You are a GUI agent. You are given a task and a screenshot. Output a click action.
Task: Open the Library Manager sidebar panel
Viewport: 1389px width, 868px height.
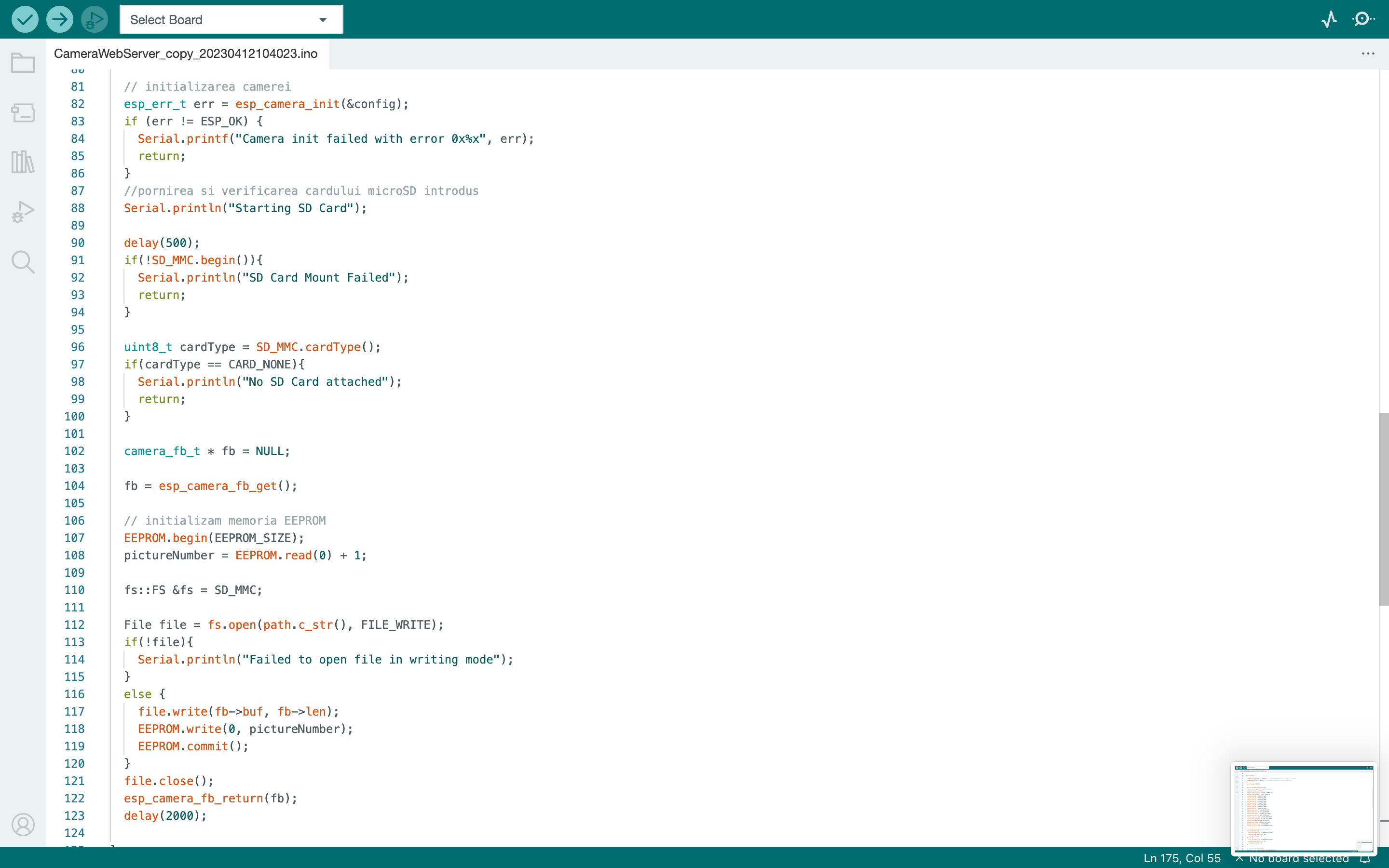pyautogui.click(x=23, y=162)
